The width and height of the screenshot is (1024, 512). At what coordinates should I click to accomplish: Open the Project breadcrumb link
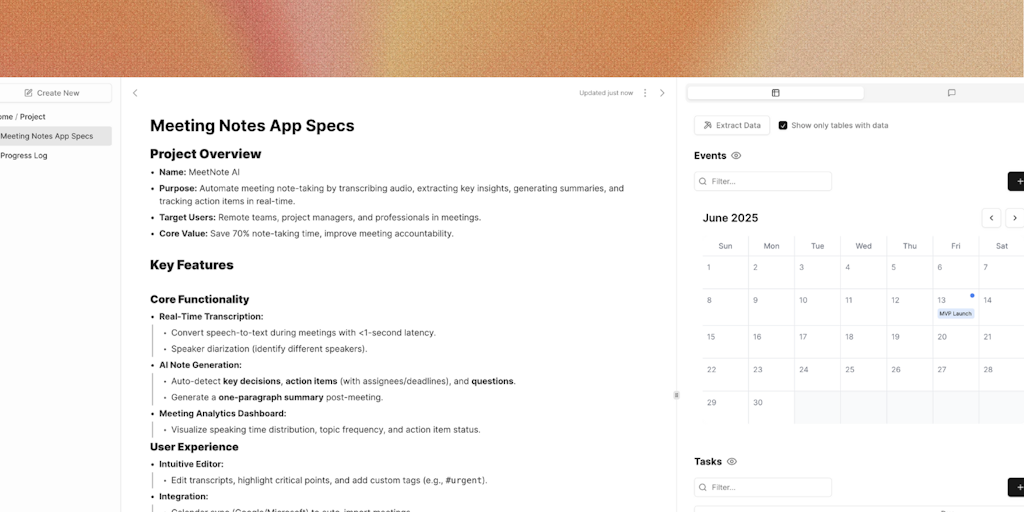click(x=33, y=117)
